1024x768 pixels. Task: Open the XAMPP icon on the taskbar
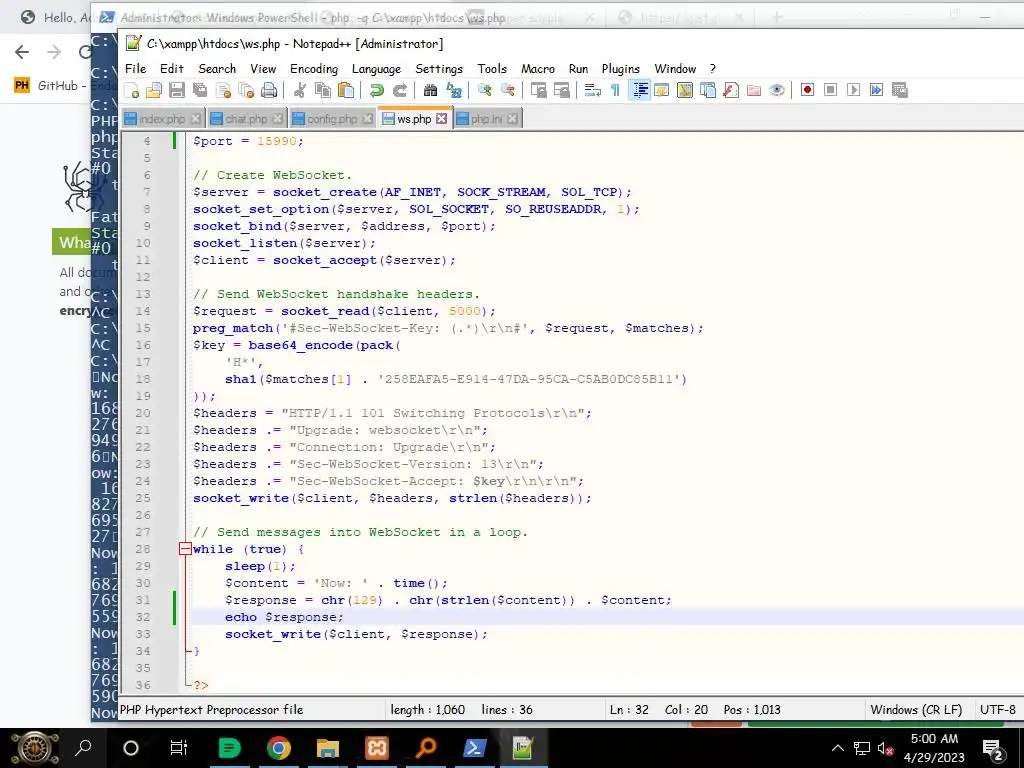coord(377,748)
